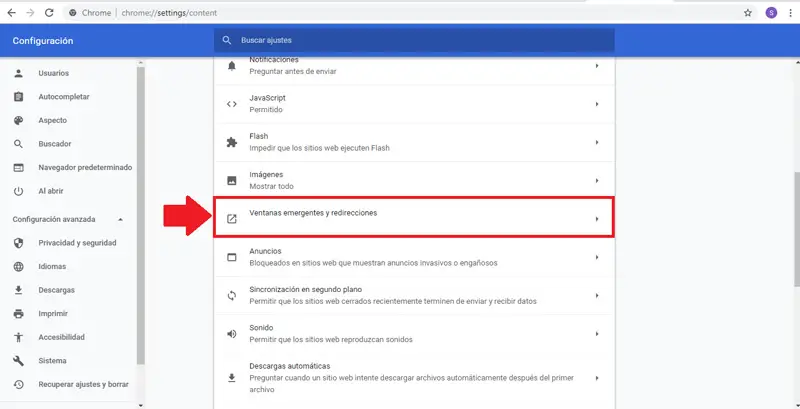The height and width of the screenshot is (409, 800).
Task: Bookmark this page with the star icon
Action: [747, 13]
